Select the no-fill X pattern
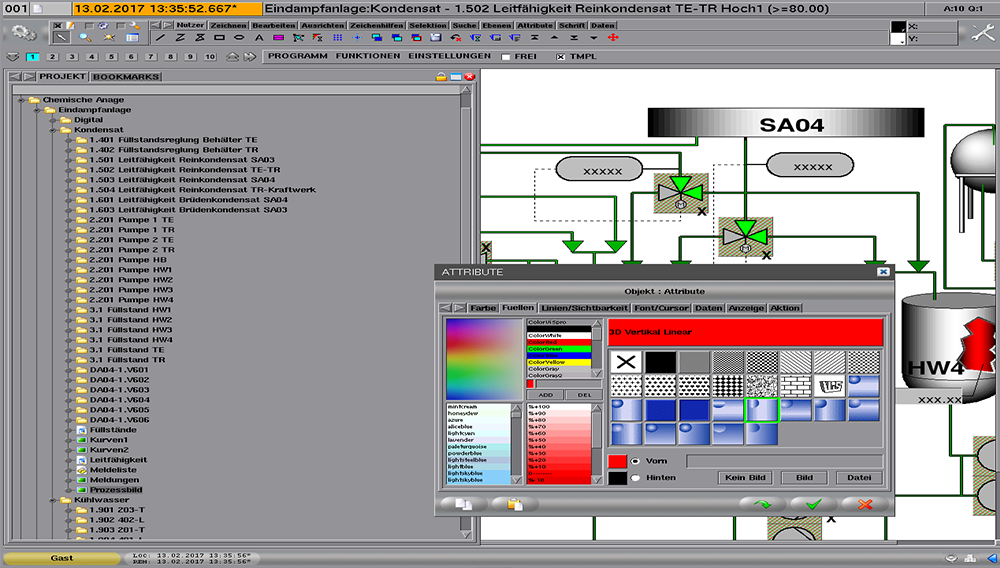 [626, 361]
